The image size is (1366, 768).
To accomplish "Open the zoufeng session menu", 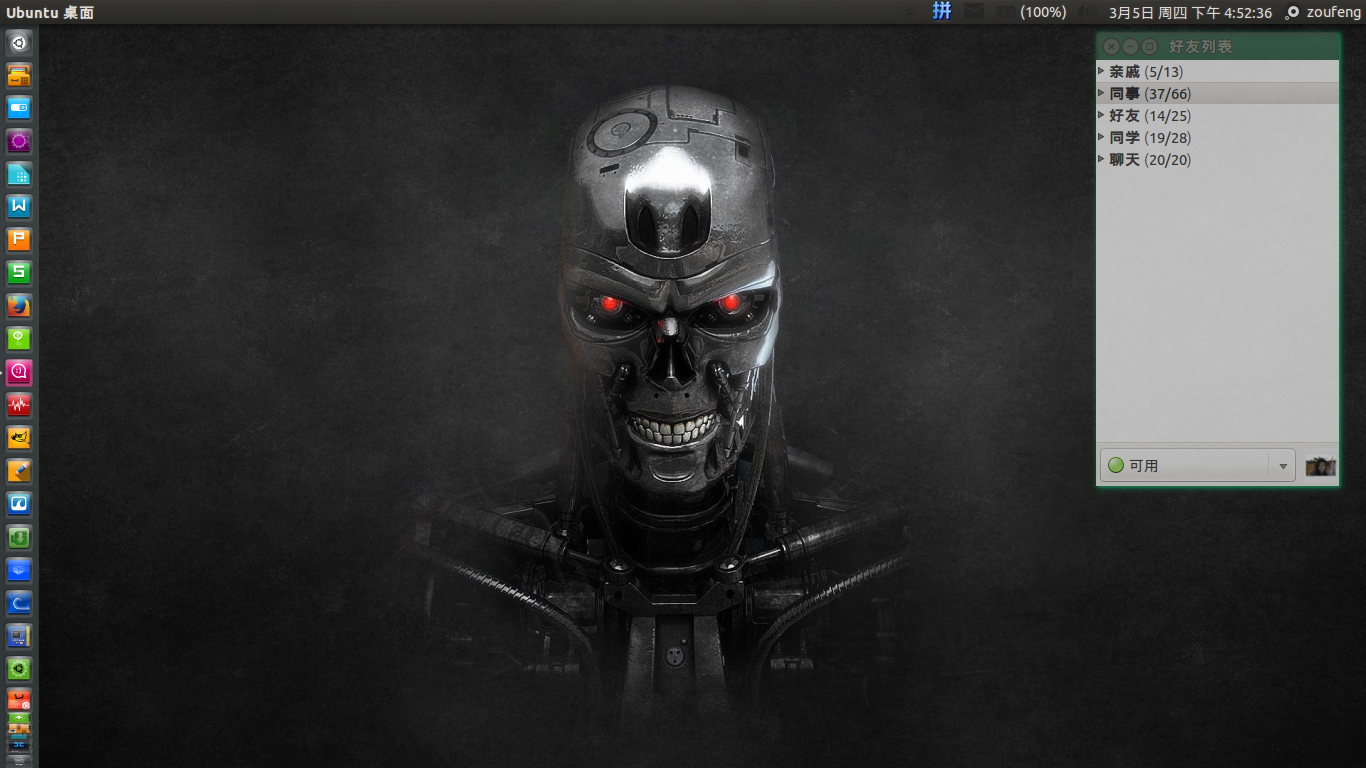I will [1323, 12].
